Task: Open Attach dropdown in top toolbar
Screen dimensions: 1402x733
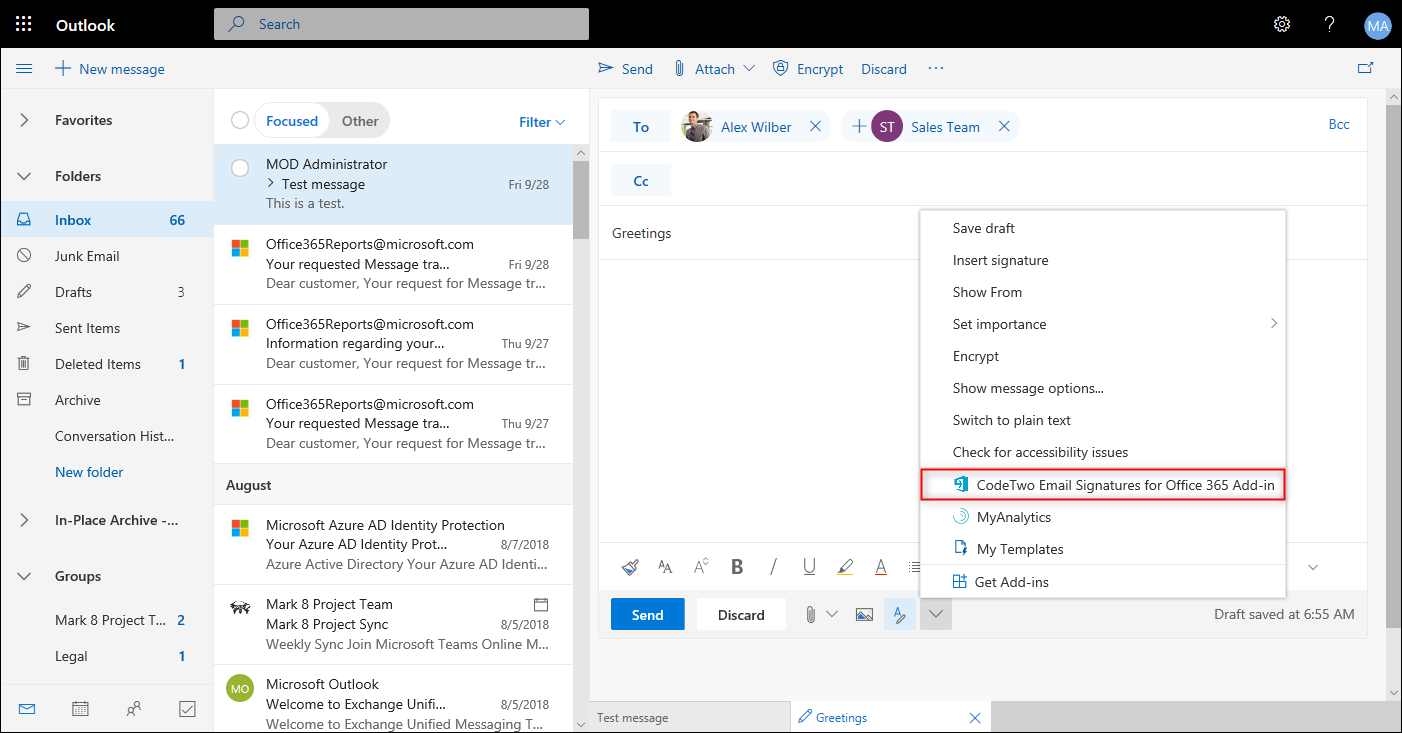Action: tap(751, 69)
